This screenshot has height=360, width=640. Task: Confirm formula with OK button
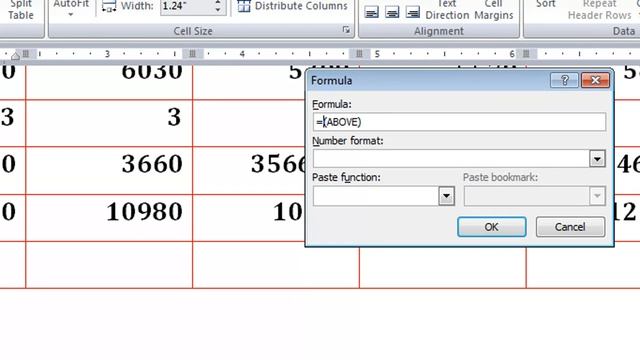coord(491,227)
